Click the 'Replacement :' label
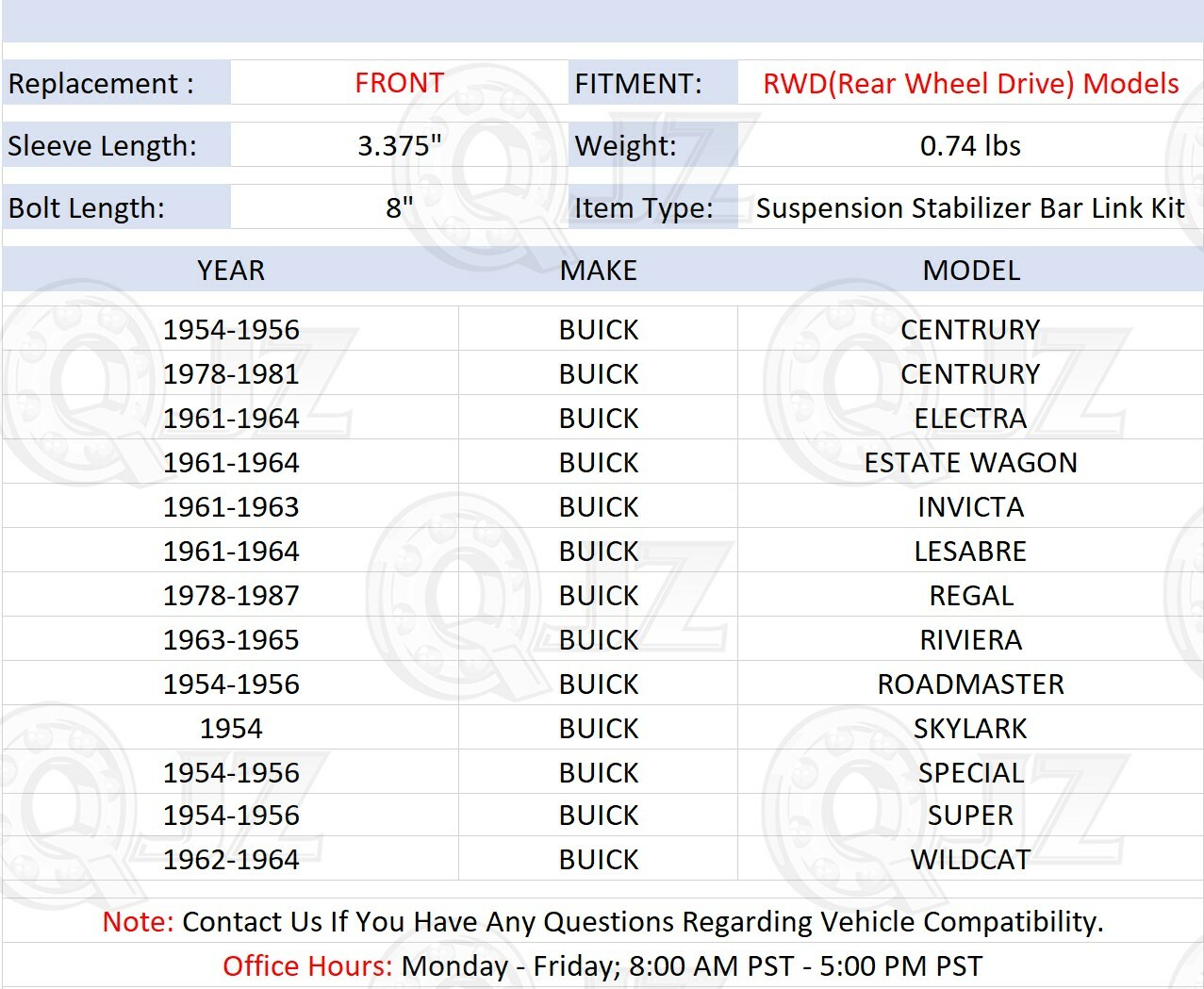1204x989 pixels. pyautogui.click(x=101, y=83)
